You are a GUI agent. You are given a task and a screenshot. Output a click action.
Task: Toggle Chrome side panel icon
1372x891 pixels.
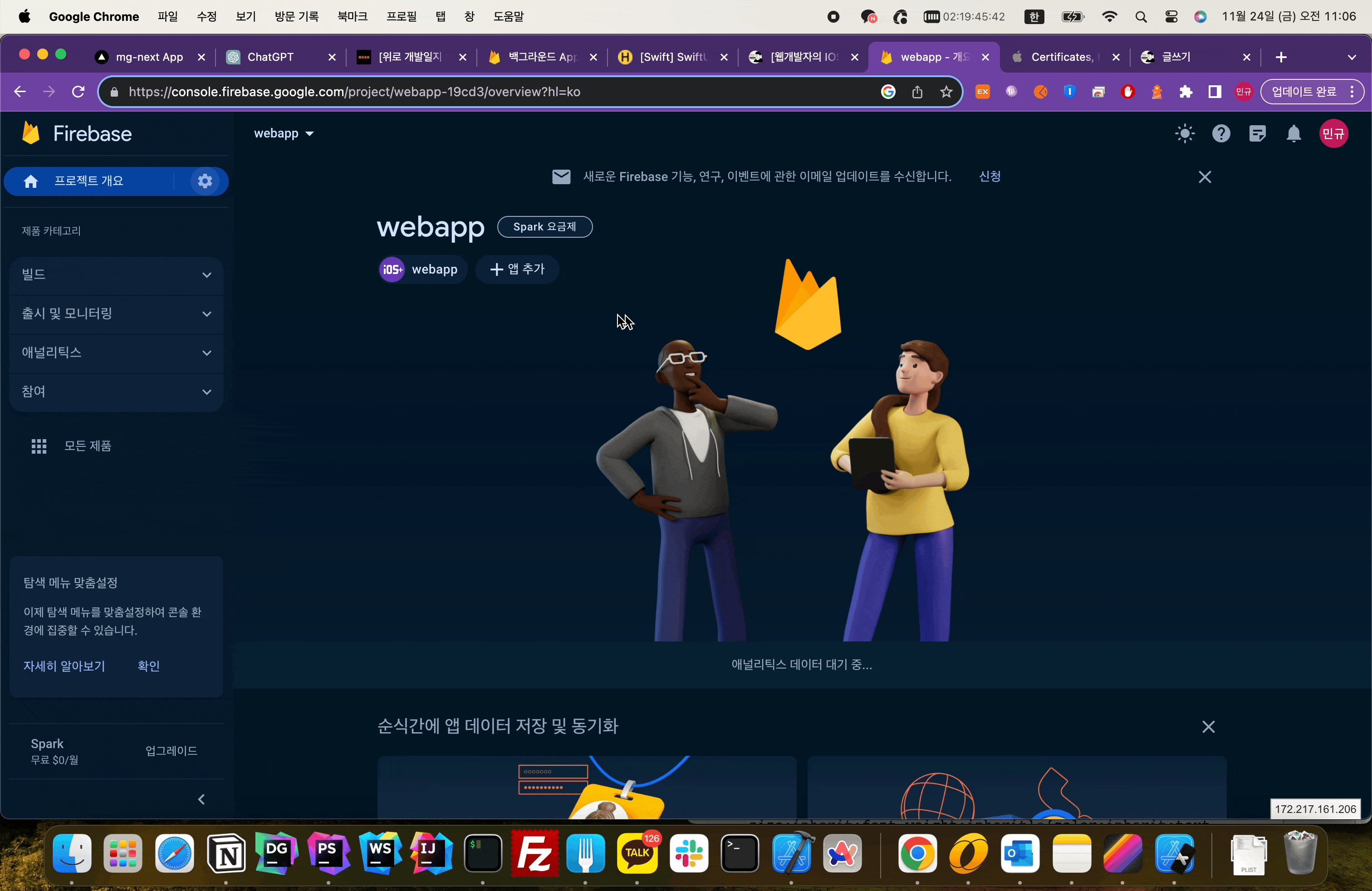coord(1215,92)
